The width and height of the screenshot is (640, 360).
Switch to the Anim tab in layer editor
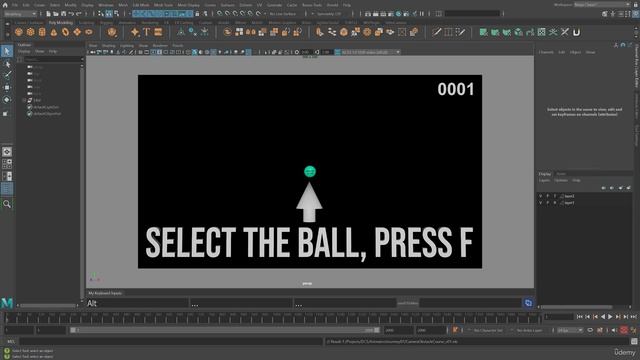pyautogui.click(x=561, y=174)
